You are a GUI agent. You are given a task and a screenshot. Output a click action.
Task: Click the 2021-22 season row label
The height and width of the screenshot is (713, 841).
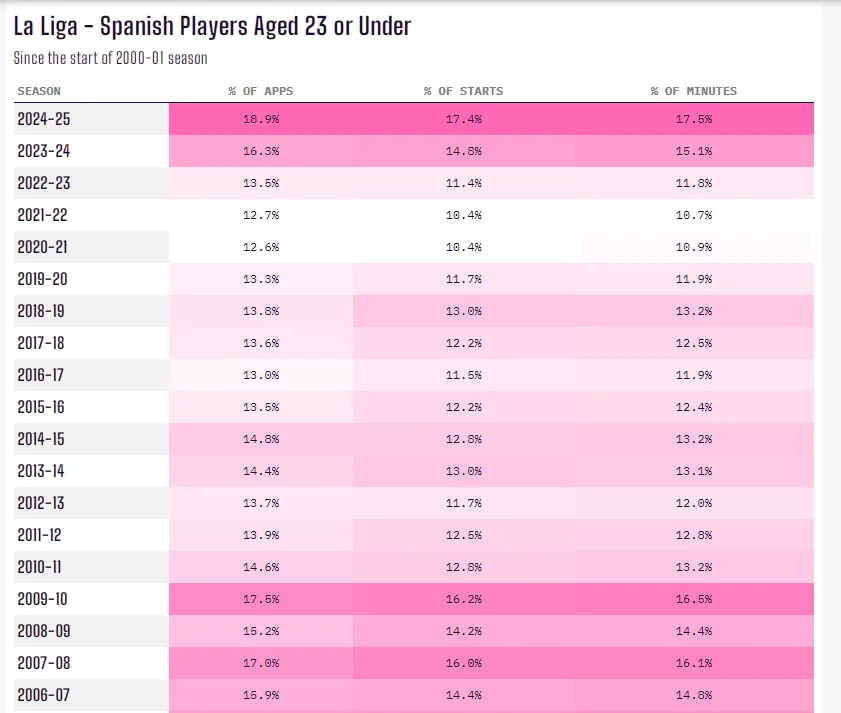[43, 215]
